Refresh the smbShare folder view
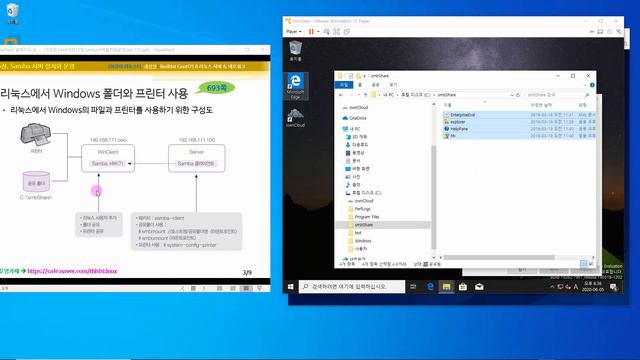The image size is (640, 360). tap(518, 95)
